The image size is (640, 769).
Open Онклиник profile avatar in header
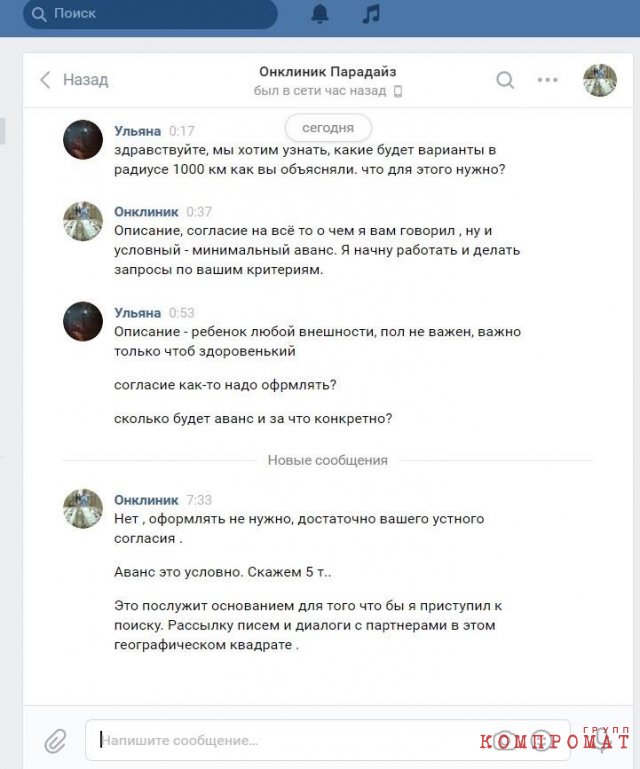(600, 80)
